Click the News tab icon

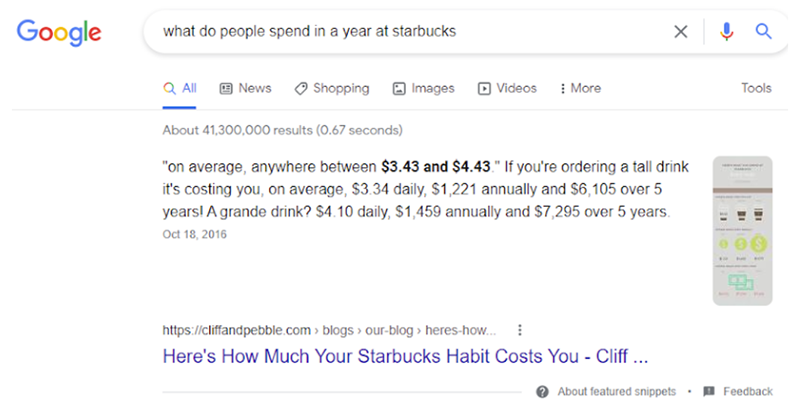226,88
